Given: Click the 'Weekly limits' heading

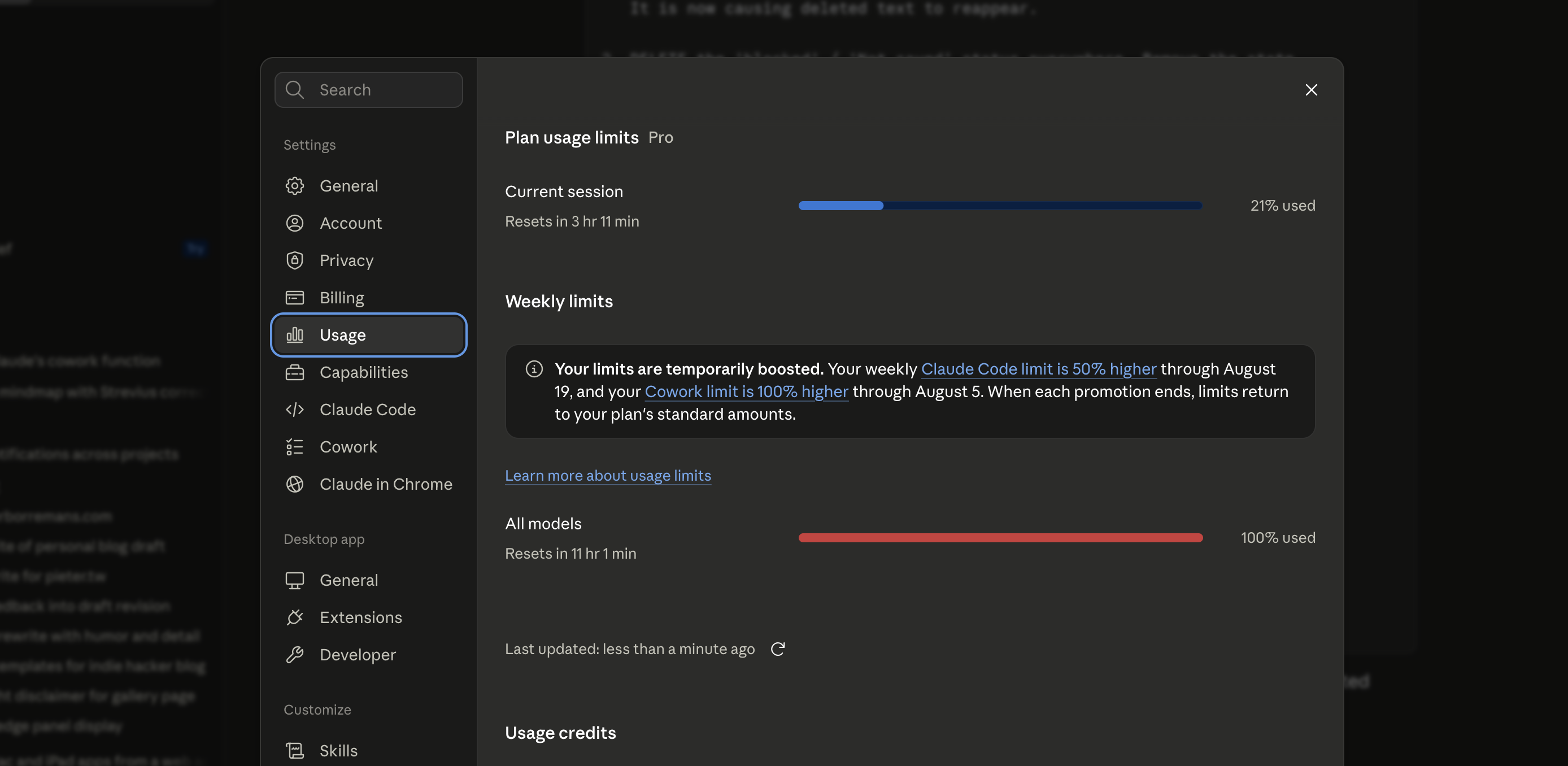Looking at the screenshot, I should click(x=559, y=302).
